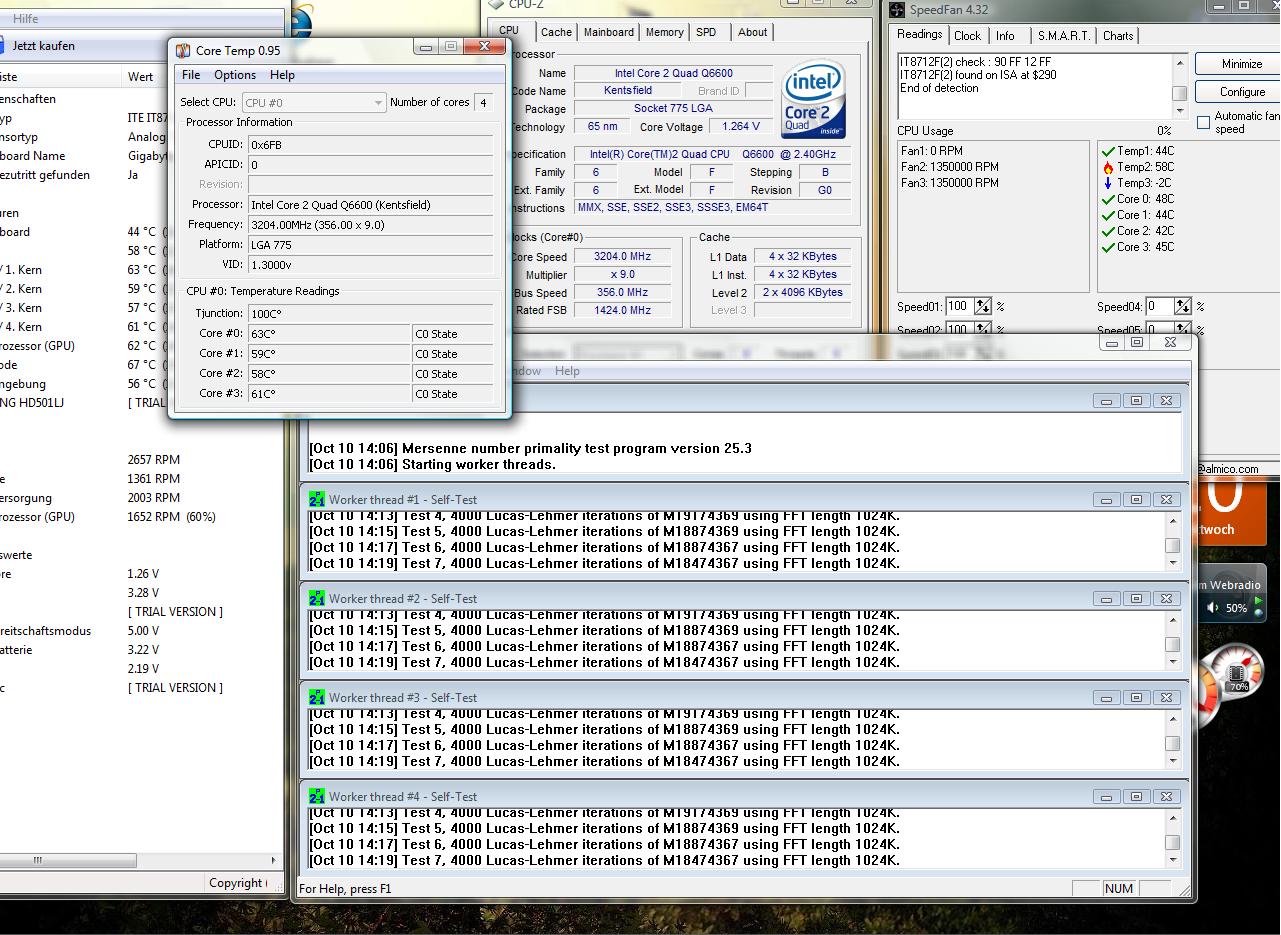Open SpeedFan S.M.A.R.T. tab
Viewport: 1281px width, 935px height.
click(1063, 36)
